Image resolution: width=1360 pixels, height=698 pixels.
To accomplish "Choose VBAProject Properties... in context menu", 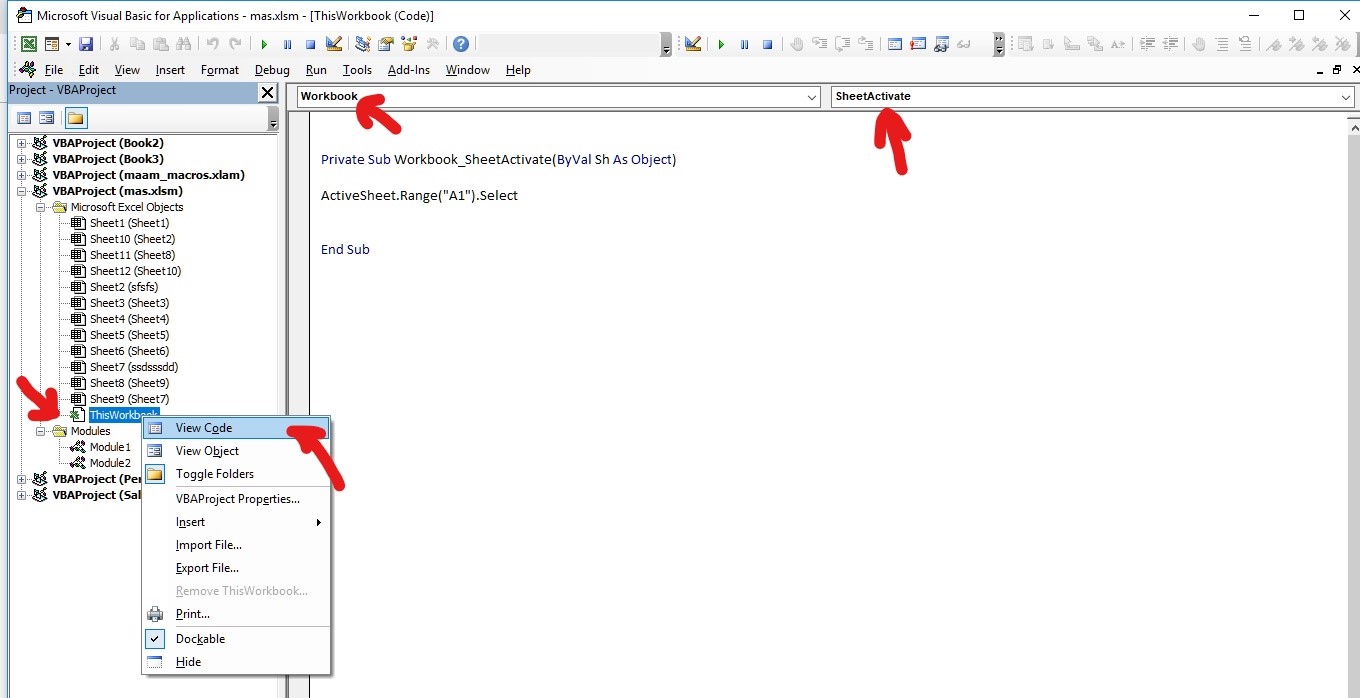I will 236,499.
